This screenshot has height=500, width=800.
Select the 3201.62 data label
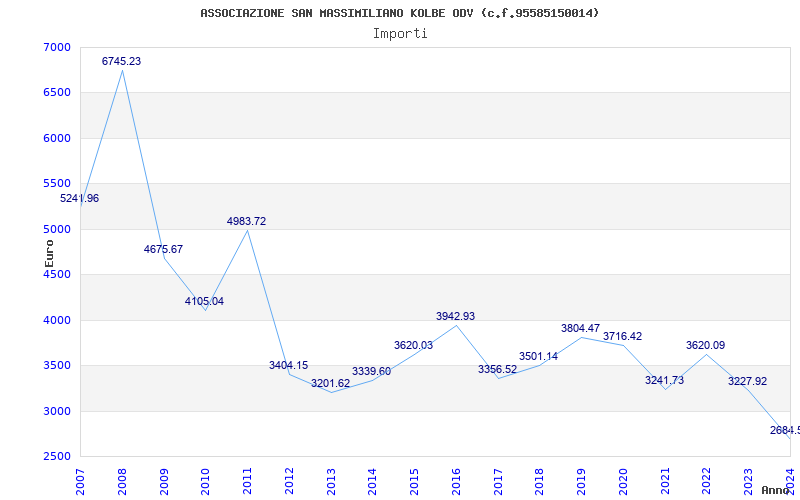click(331, 384)
